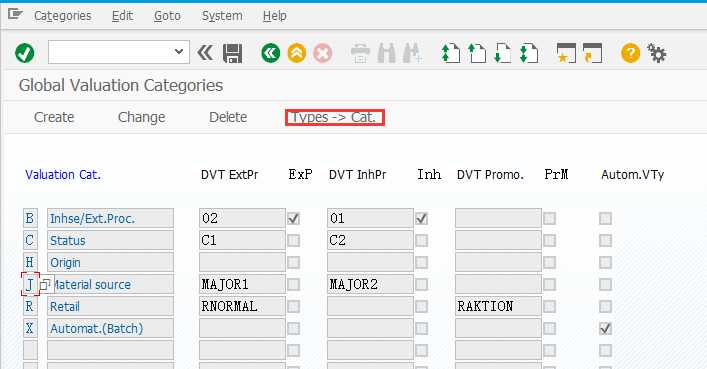
Task: Click the RNORMAL field
Action: [242, 307]
